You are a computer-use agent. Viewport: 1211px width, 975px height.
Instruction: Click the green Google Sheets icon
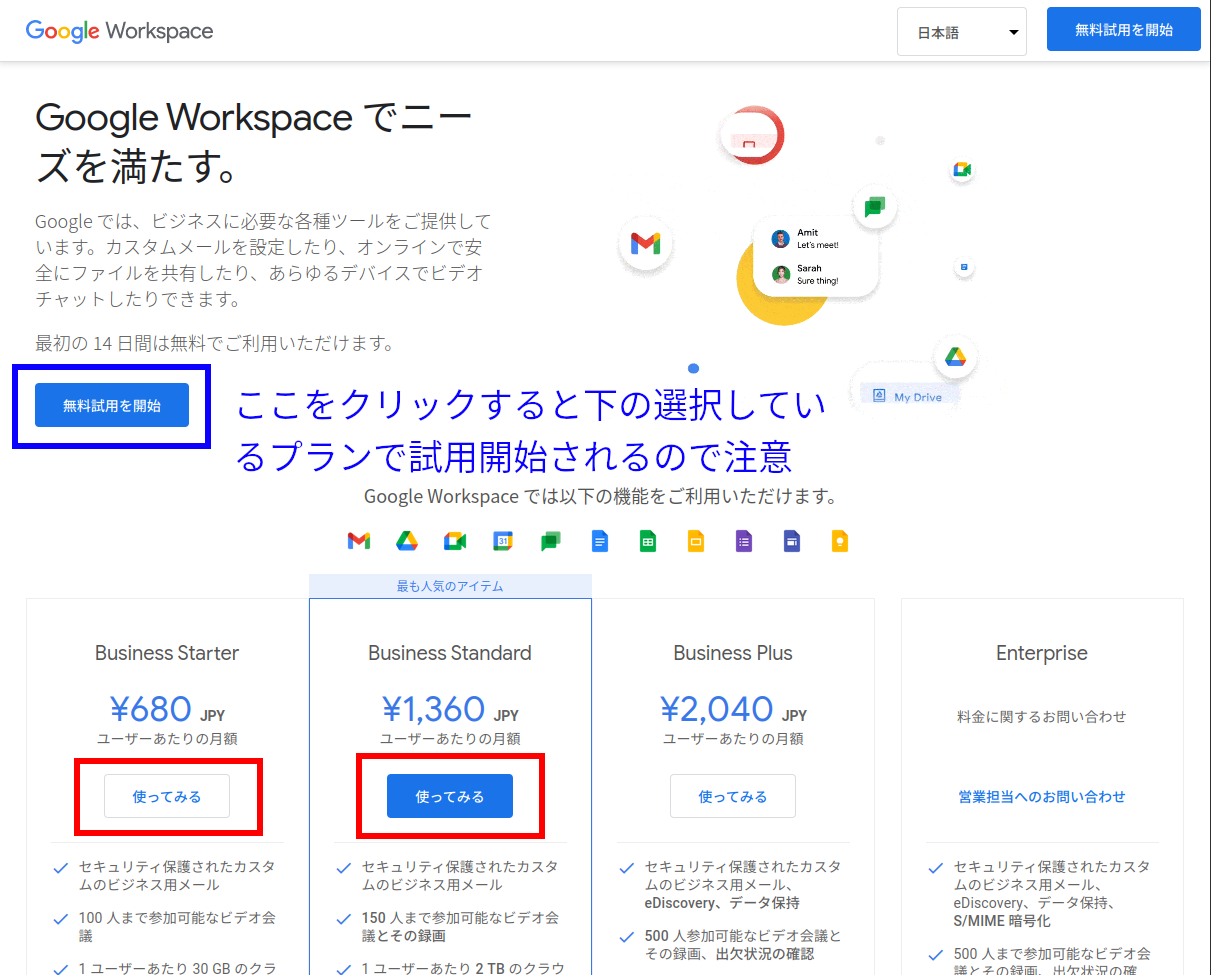tap(648, 541)
